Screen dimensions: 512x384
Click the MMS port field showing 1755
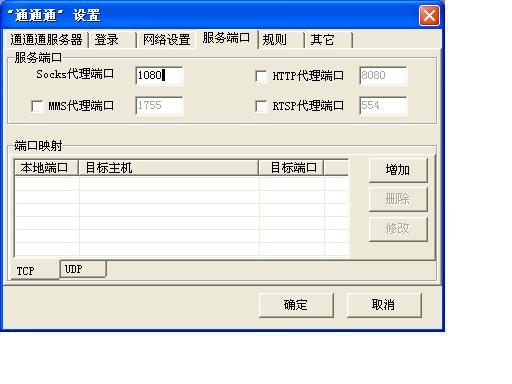[159, 106]
